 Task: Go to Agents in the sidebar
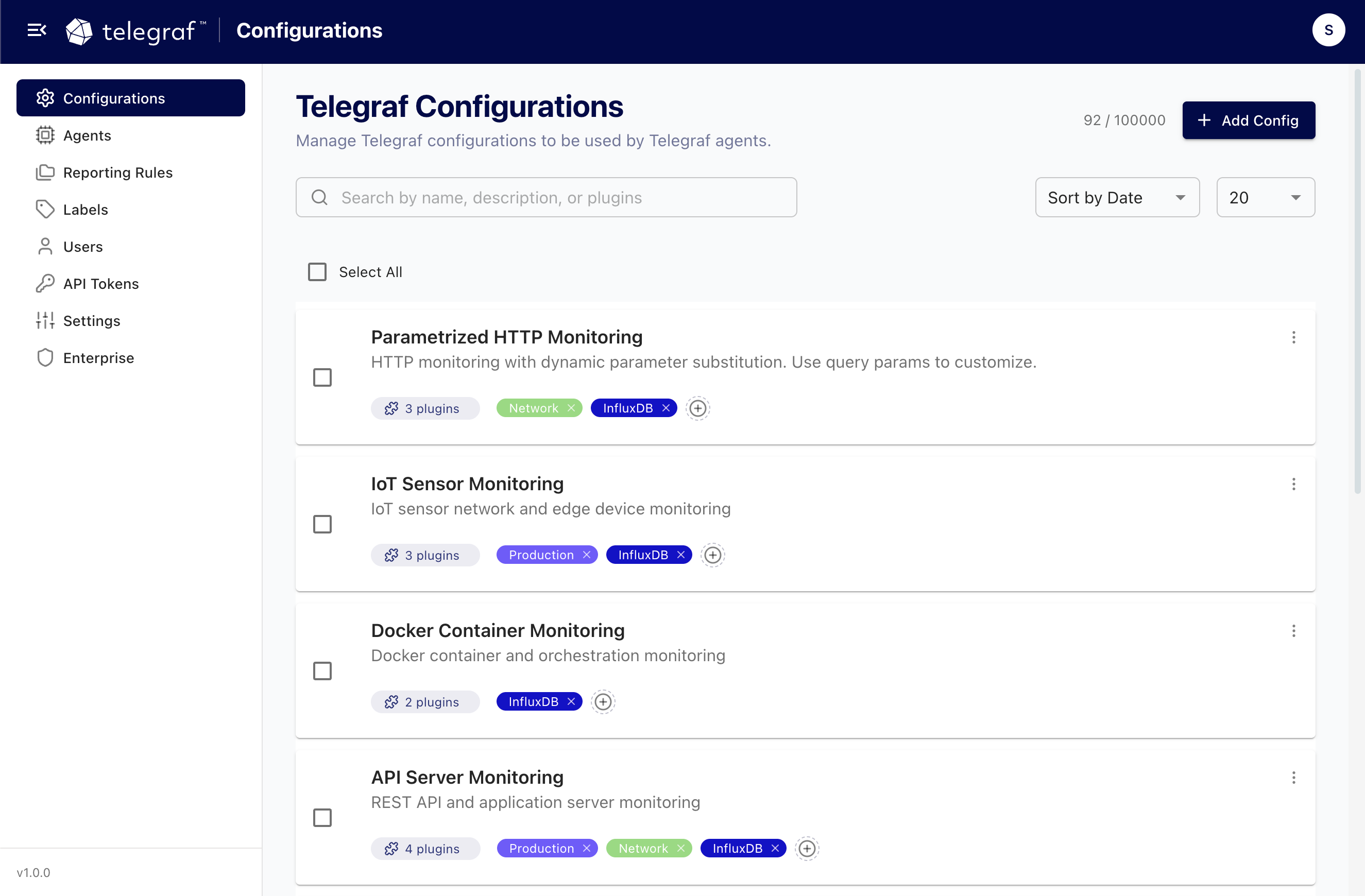click(x=131, y=135)
